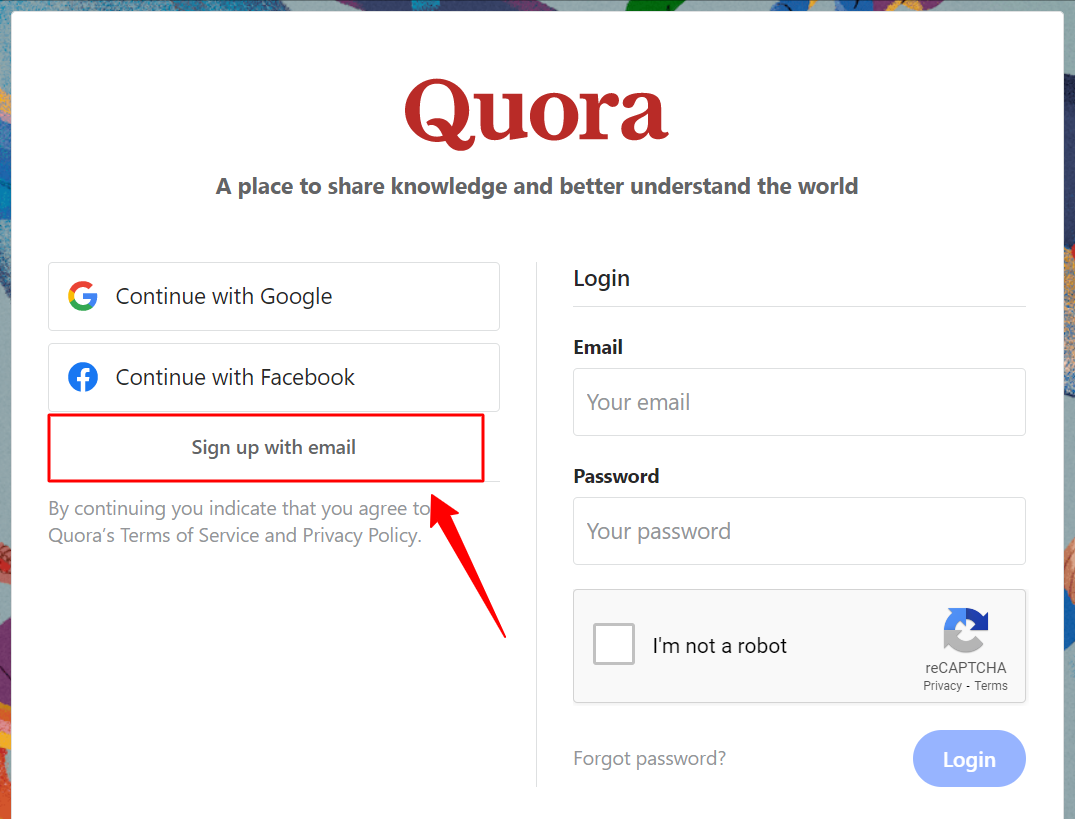Click the Login section heading

601,279
